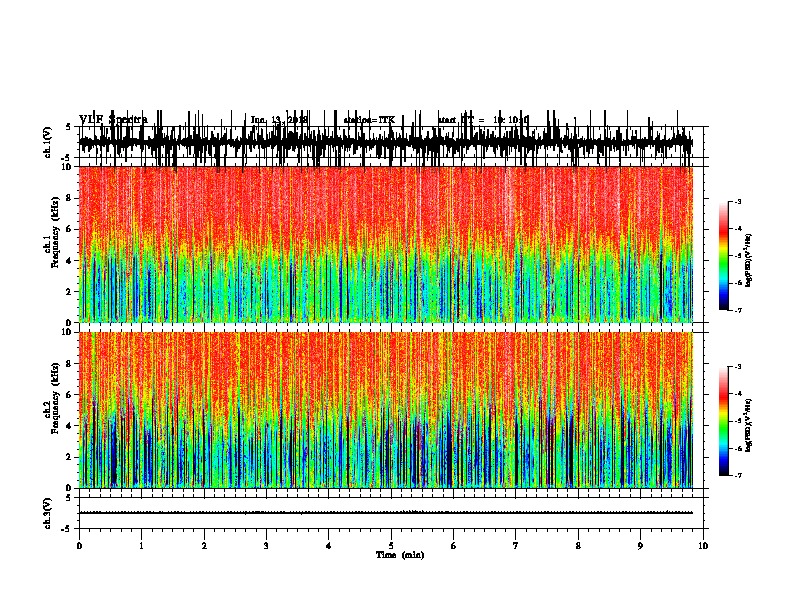Click the ch.2 spectrogram color bar
The image size is (792, 612).
tap(724, 421)
